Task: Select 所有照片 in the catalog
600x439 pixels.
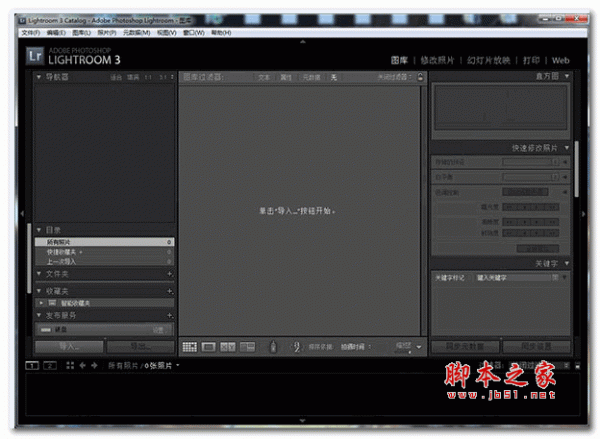Action: point(100,241)
